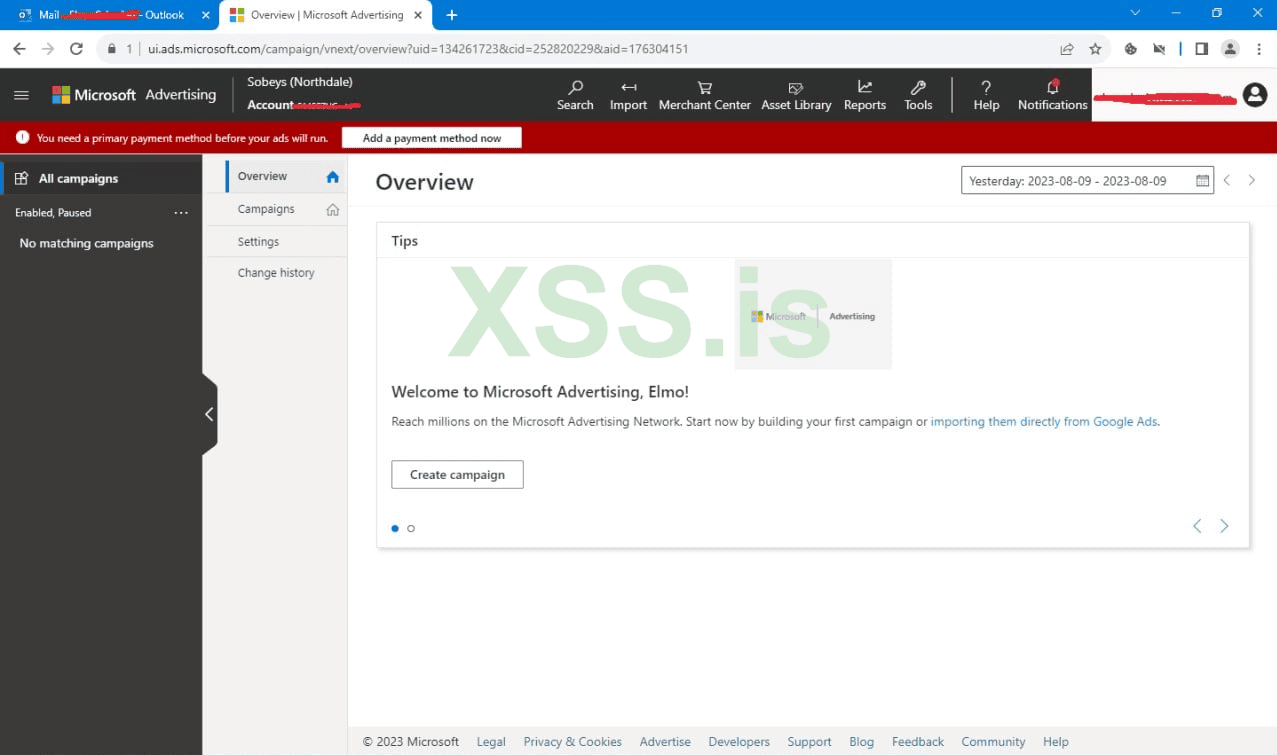Click the Overview home icon
Viewport: 1277px width, 755px height.
[x=333, y=177]
